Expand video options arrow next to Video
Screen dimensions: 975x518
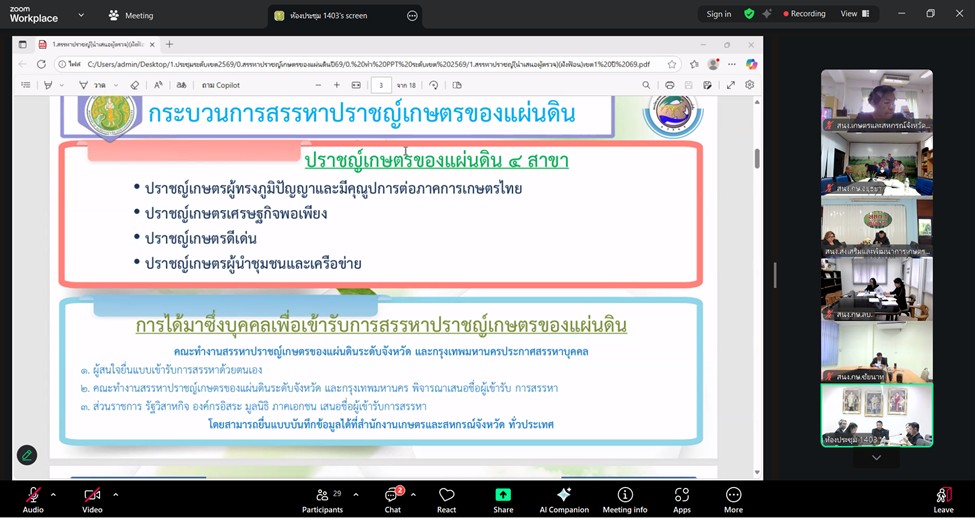115,495
